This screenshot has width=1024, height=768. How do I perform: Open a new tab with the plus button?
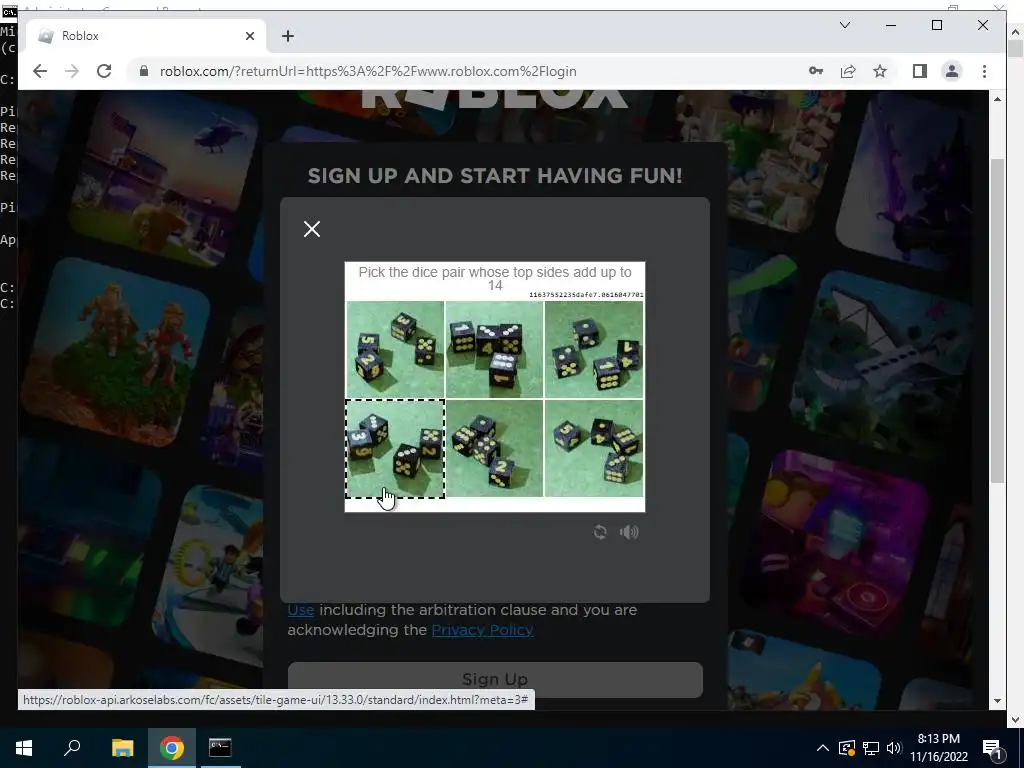click(x=288, y=36)
